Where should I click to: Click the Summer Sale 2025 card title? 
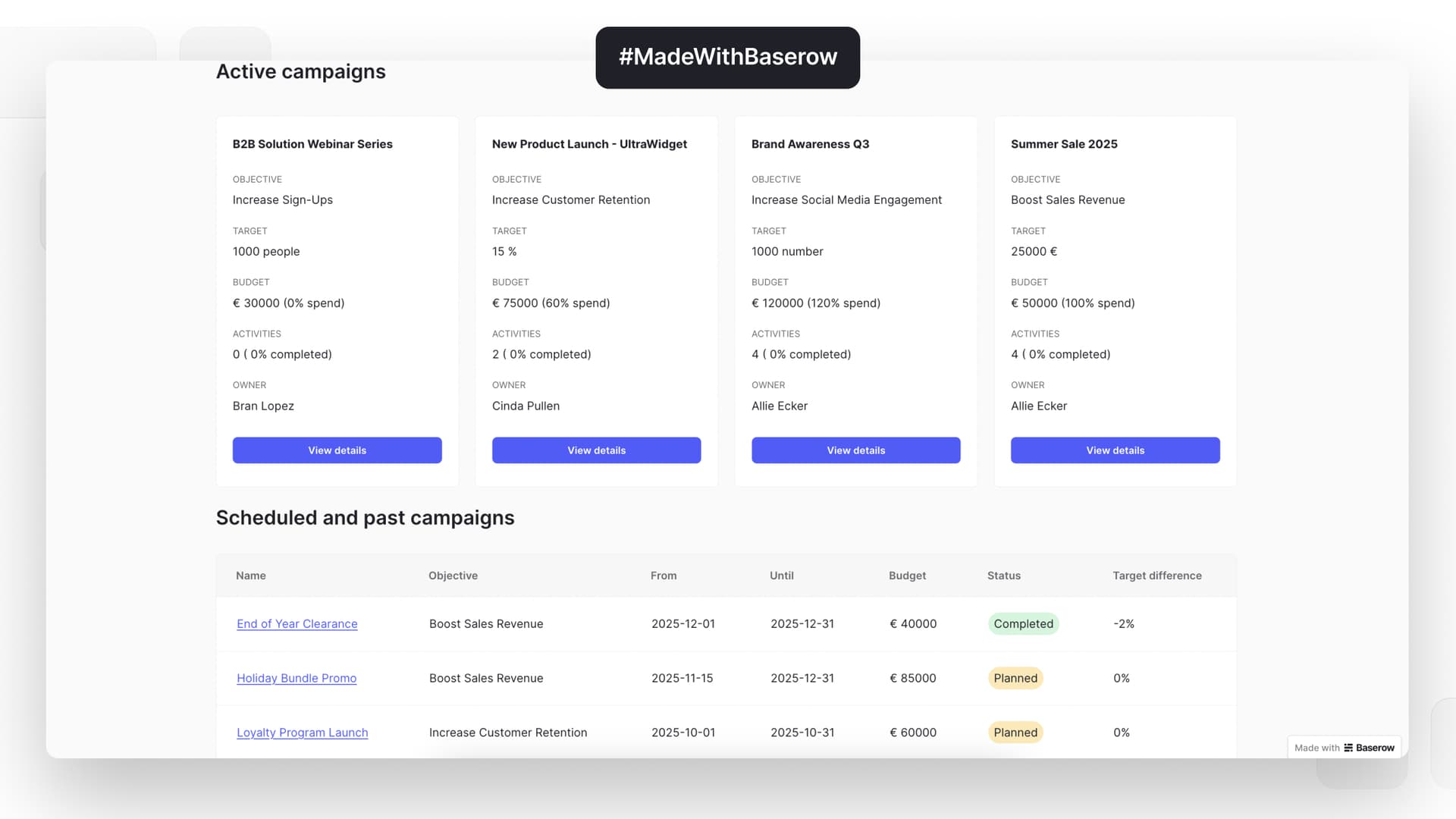(x=1064, y=144)
